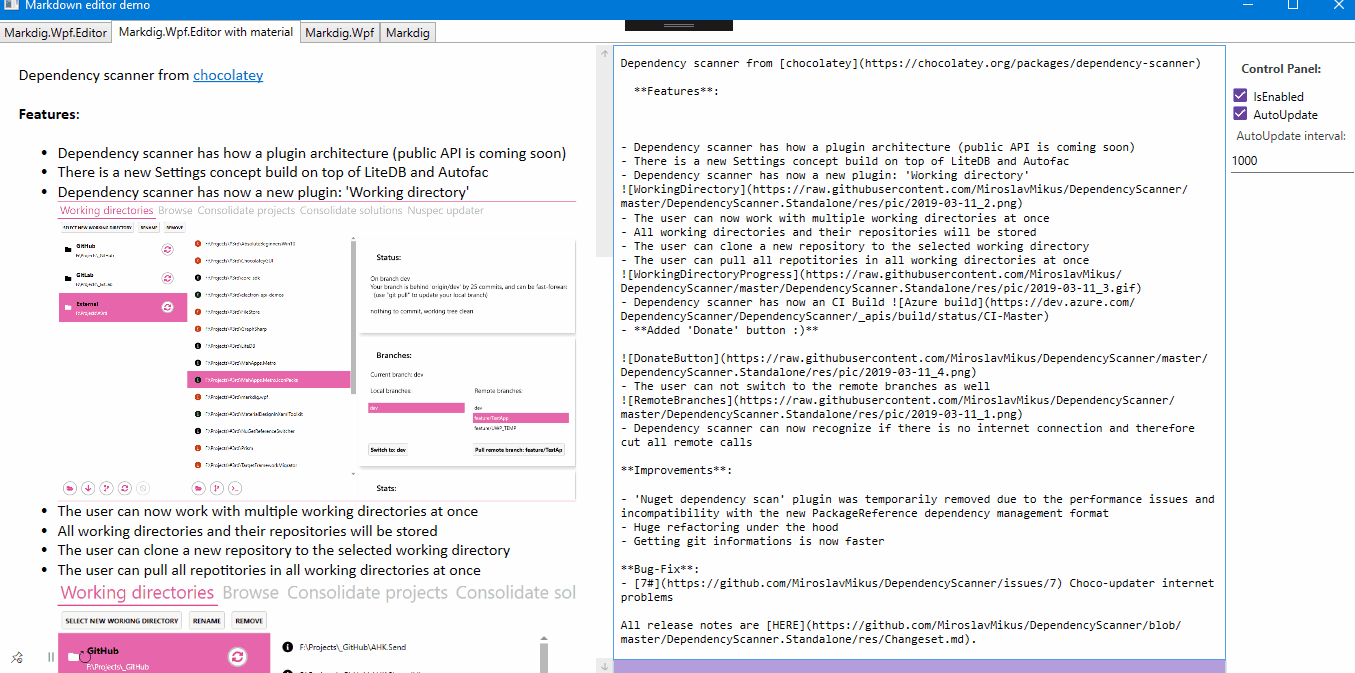Click the preview bullet 'pull all repotitories'
Viewport: 1355px width, 673px height.
click(x=269, y=570)
